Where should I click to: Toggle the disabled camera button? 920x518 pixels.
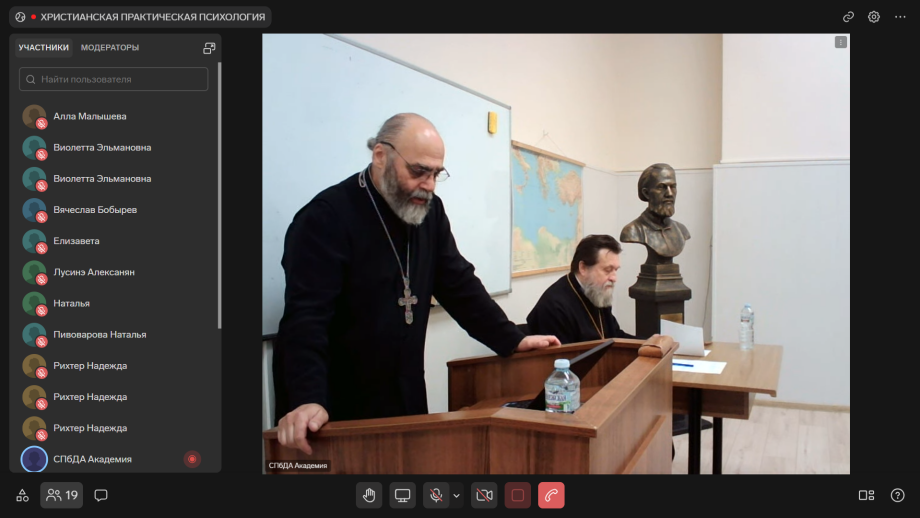(484, 495)
